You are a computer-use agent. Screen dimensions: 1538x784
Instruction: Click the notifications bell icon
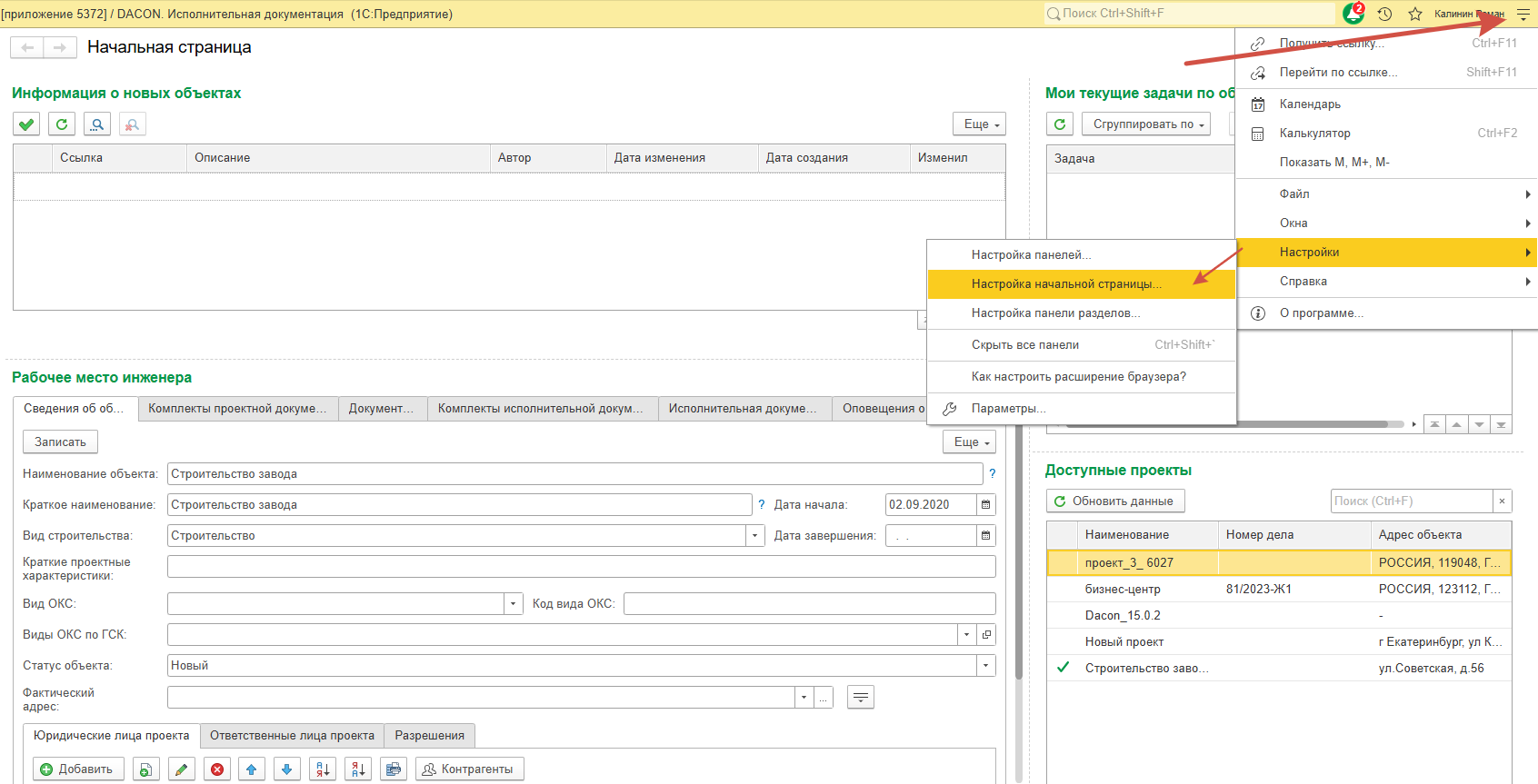click(x=1353, y=14)
